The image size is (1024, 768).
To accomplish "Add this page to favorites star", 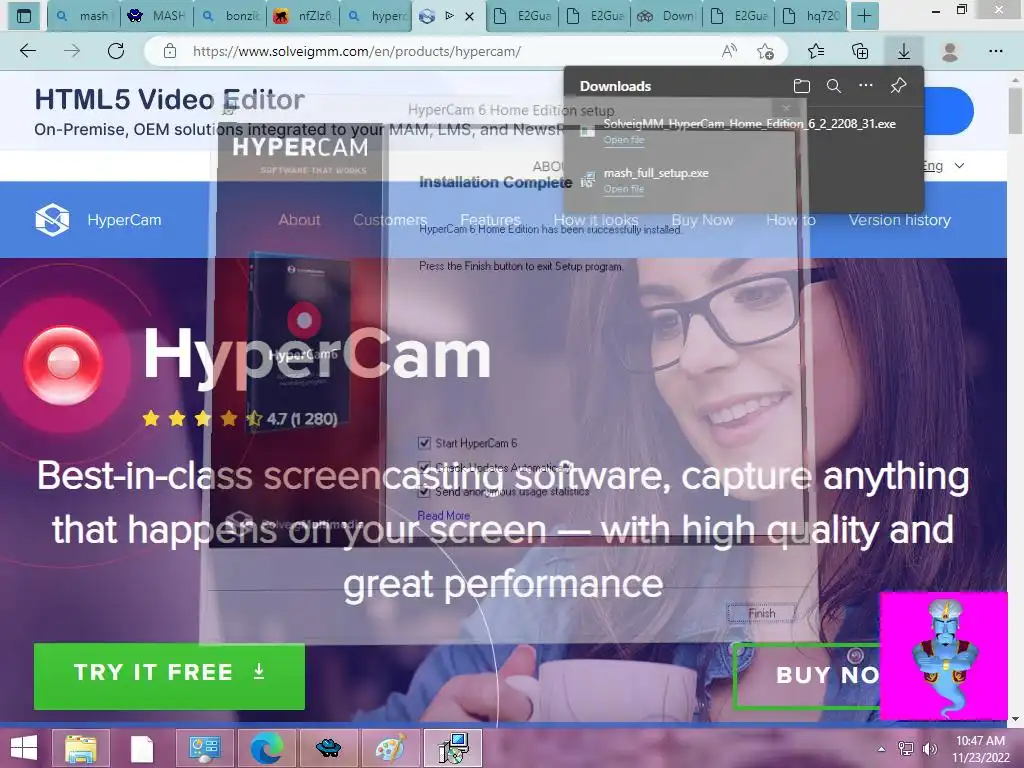I will coord(765,51).
